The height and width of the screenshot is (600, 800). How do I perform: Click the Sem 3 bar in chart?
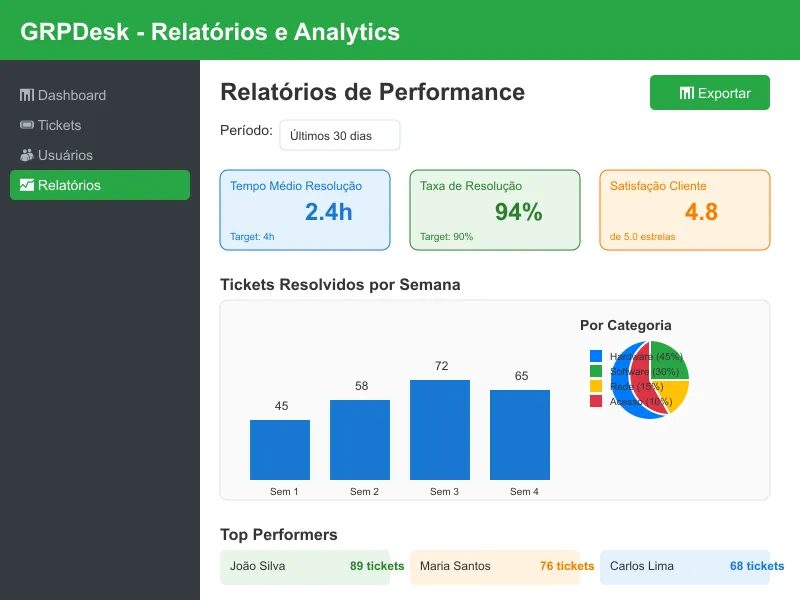point(440,430)
